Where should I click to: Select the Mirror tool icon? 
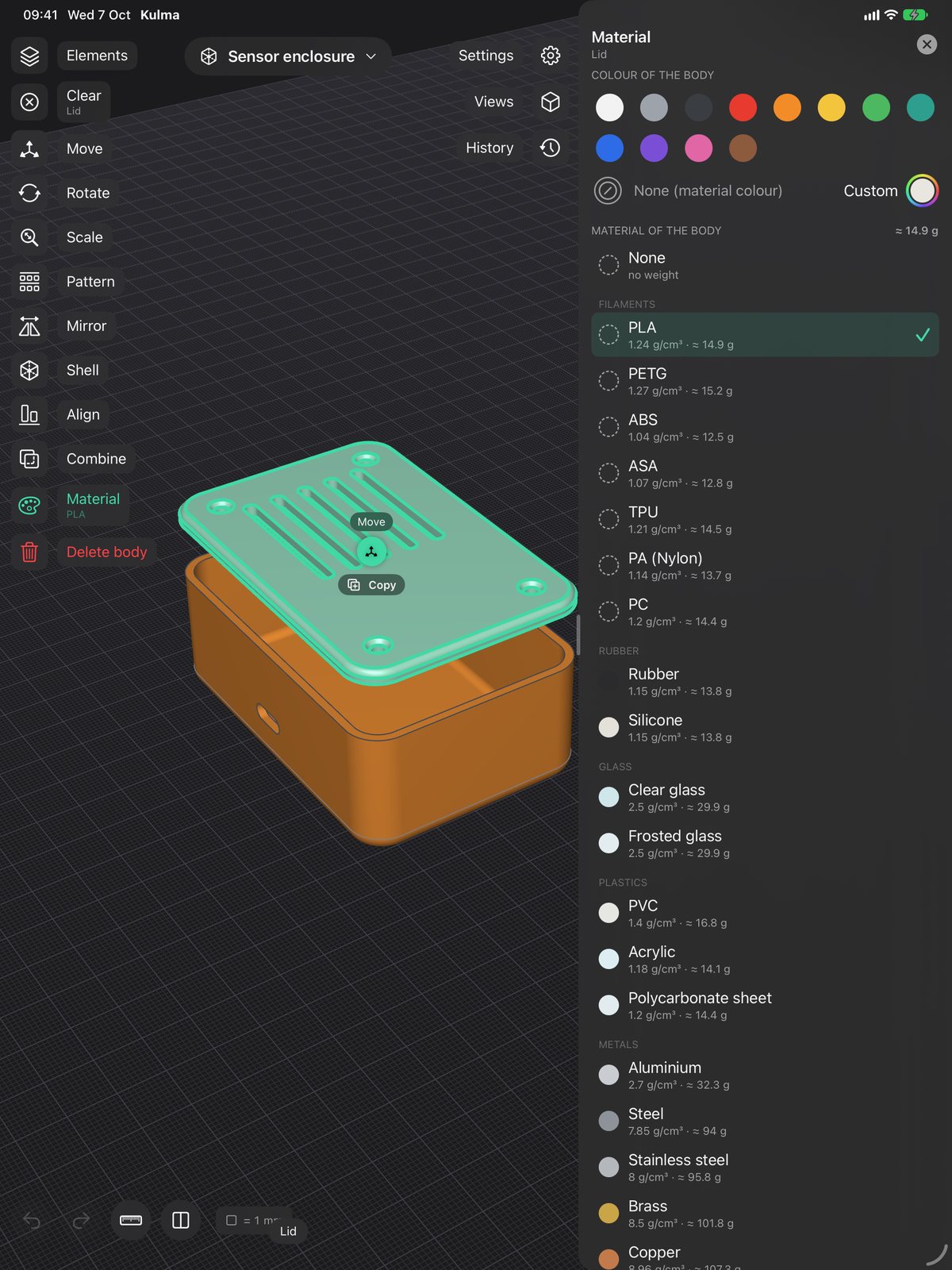(29, 326)
